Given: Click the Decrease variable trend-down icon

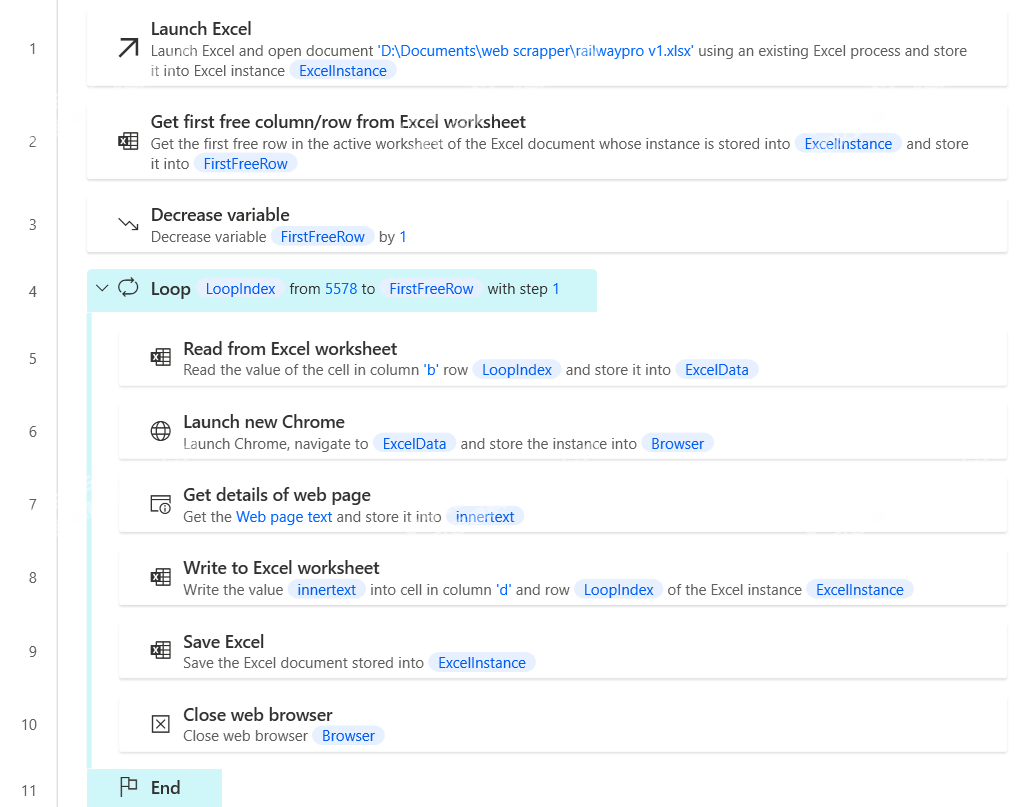Looking at the screenshot, I should [x=129, y=224].
